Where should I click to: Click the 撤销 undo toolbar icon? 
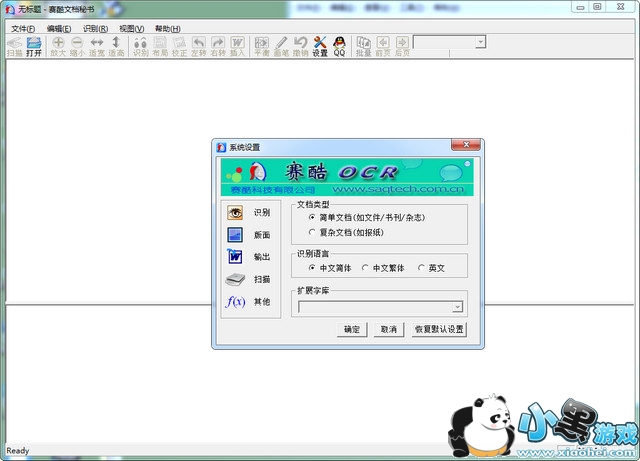(300, 46)
